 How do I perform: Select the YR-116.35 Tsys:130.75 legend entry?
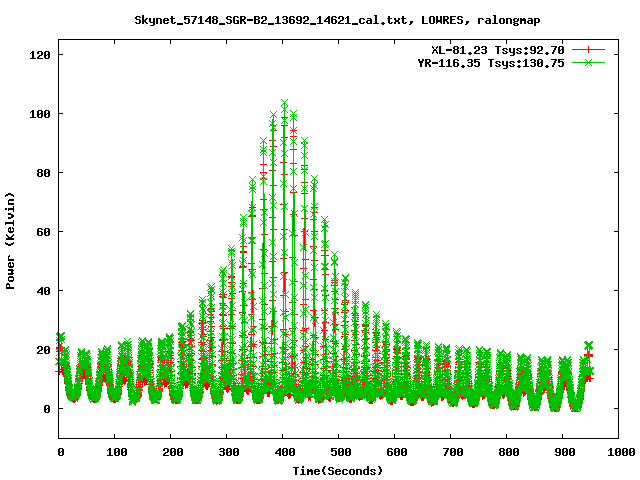pyautogui.click(x=491, y=63)
